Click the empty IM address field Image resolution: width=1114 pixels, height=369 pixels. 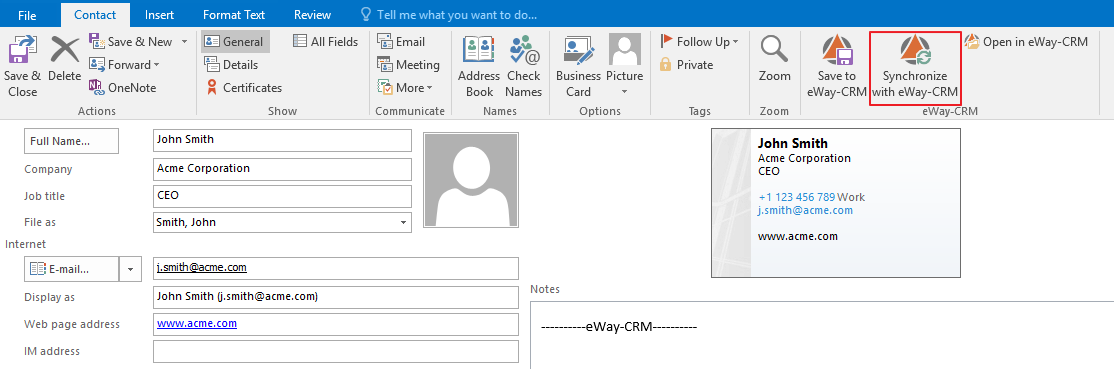tap(335, 351)
